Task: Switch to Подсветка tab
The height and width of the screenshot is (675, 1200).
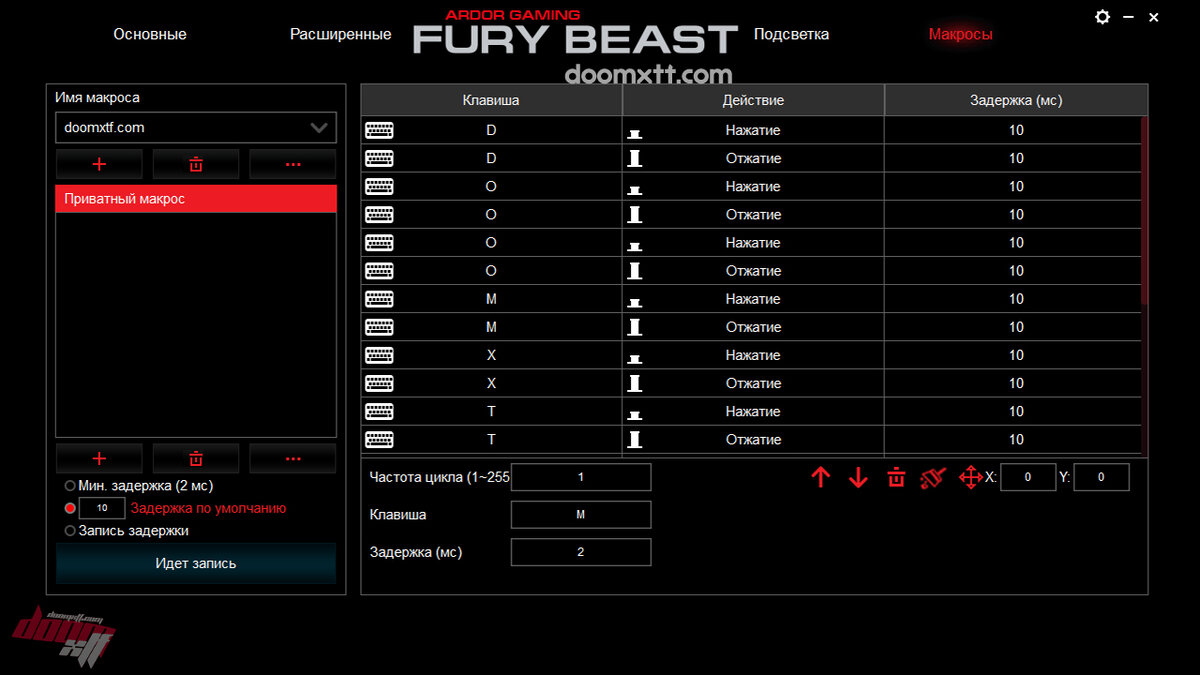Action: [x=791, y=34]
